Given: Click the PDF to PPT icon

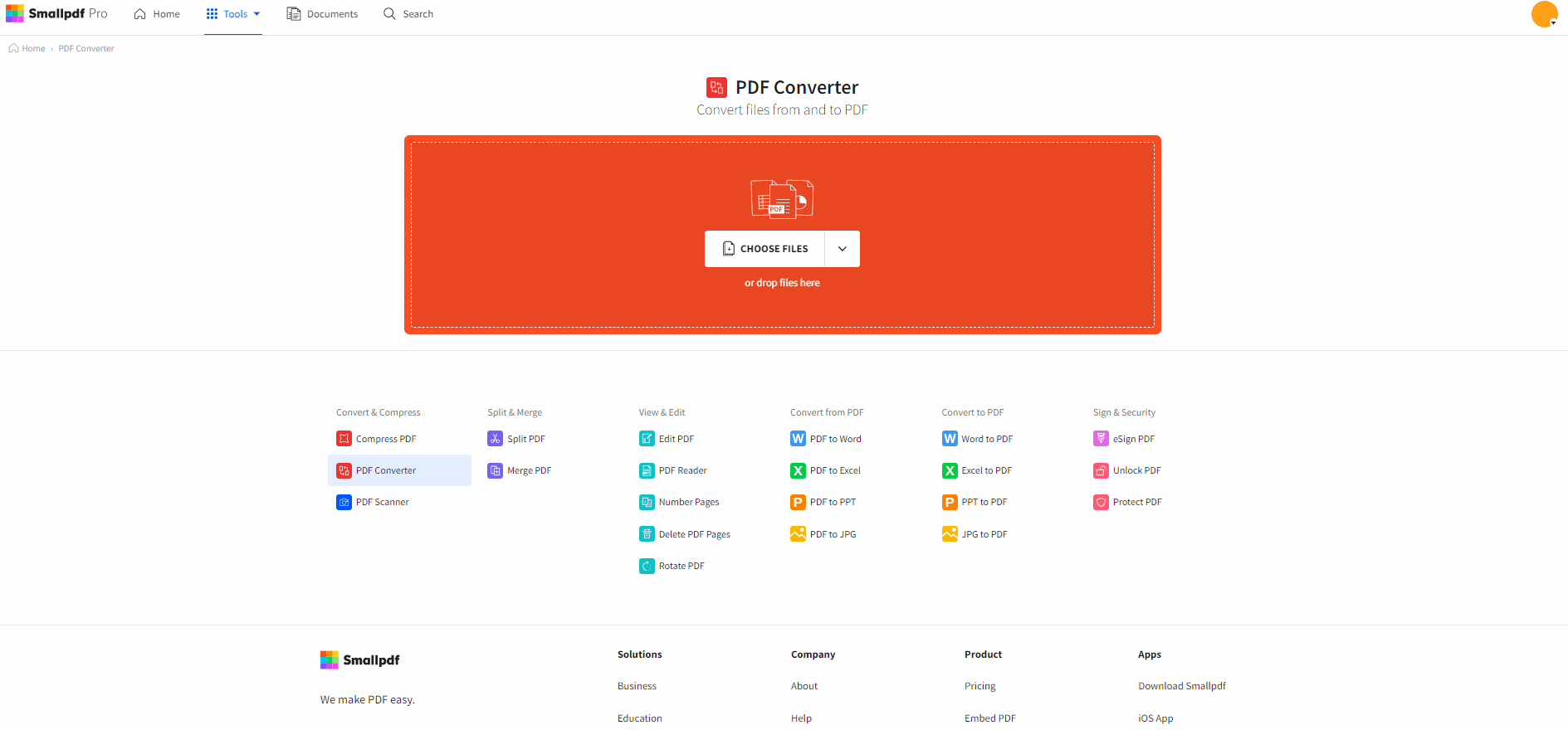Looking at the screenshot, I should coord(798,502).
